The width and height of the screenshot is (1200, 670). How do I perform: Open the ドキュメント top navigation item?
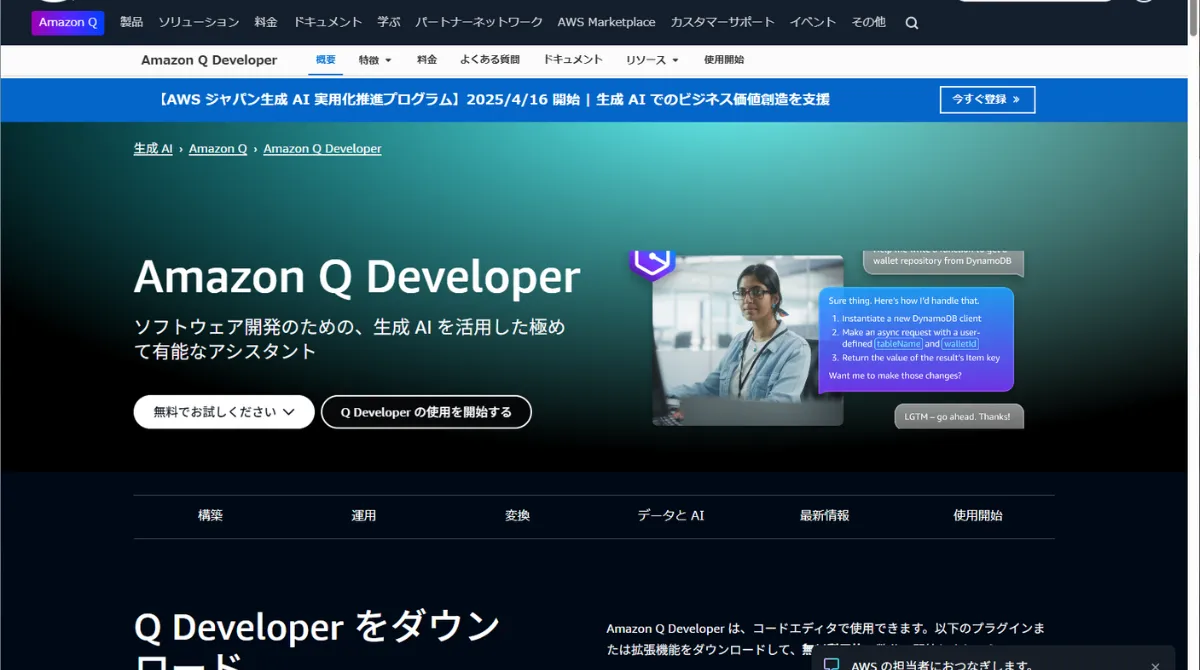tap(327, 22)
